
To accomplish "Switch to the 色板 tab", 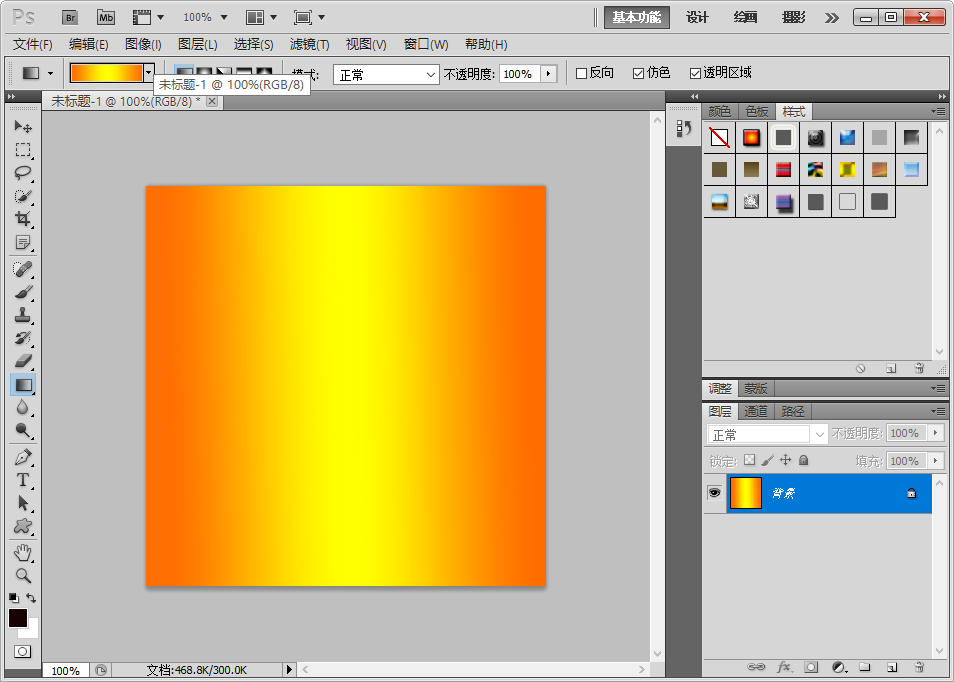I will (757, 111).
